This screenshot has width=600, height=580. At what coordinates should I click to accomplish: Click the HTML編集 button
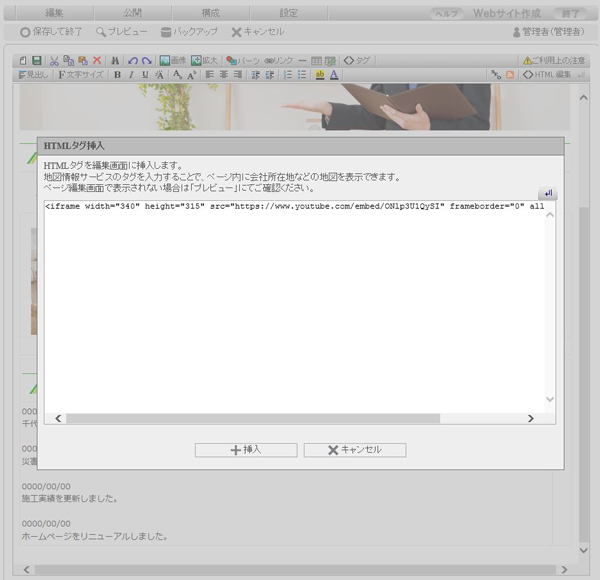point(547,75)
